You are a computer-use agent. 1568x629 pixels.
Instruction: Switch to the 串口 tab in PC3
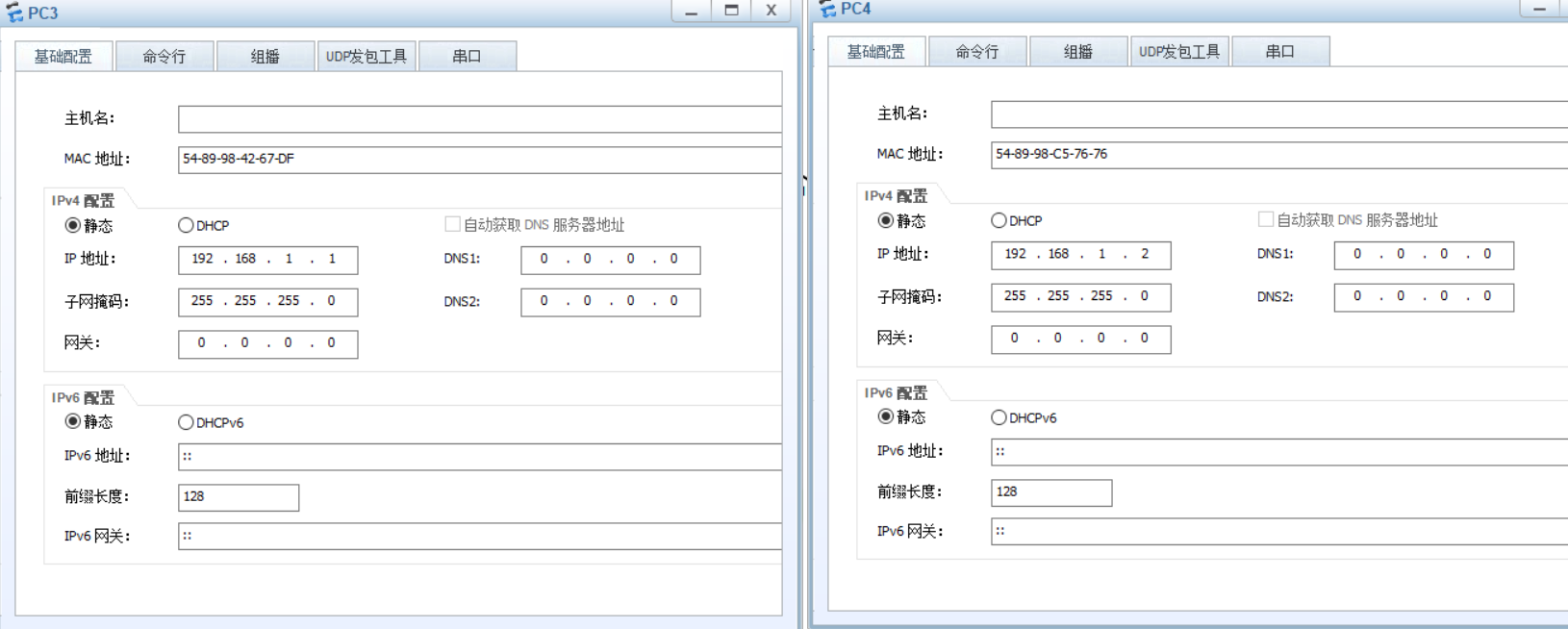(468, 57)
